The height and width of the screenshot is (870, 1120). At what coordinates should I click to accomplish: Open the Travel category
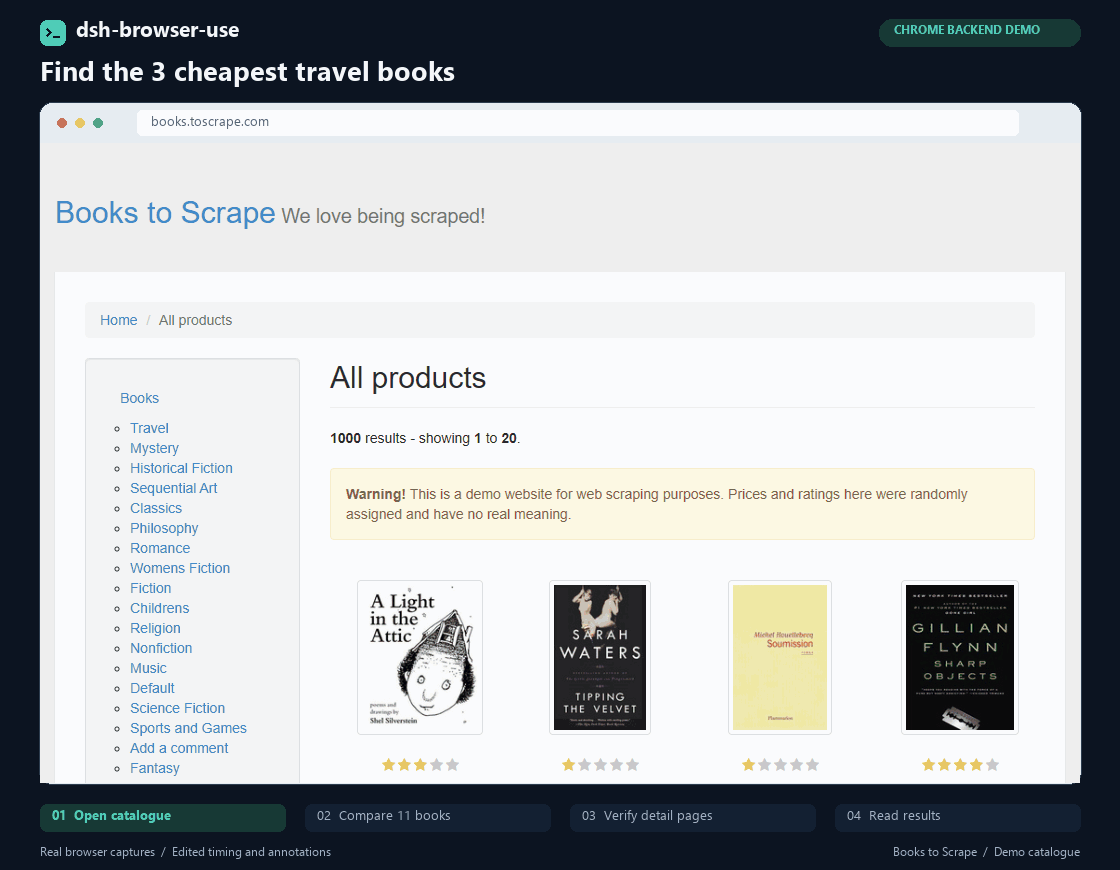point(149,428)
